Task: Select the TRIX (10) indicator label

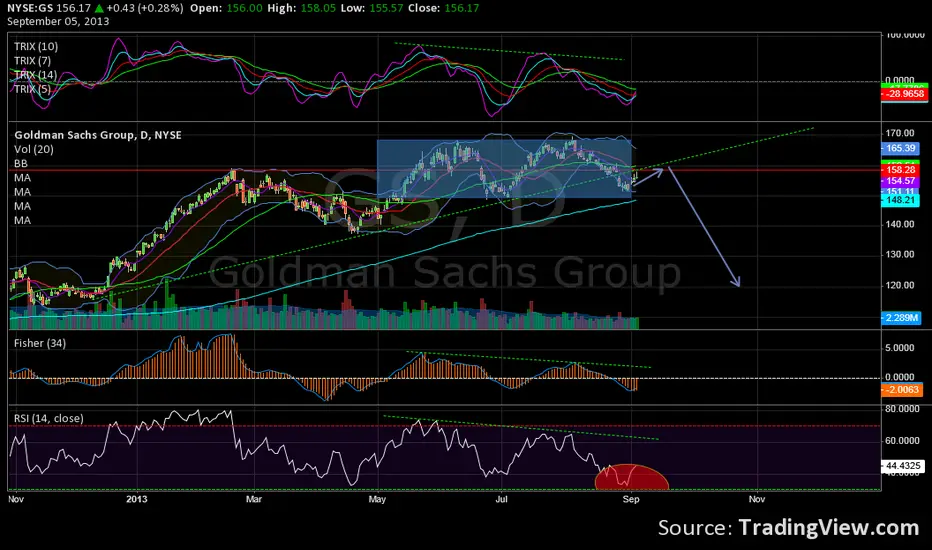Action: (x=36, y=46)
